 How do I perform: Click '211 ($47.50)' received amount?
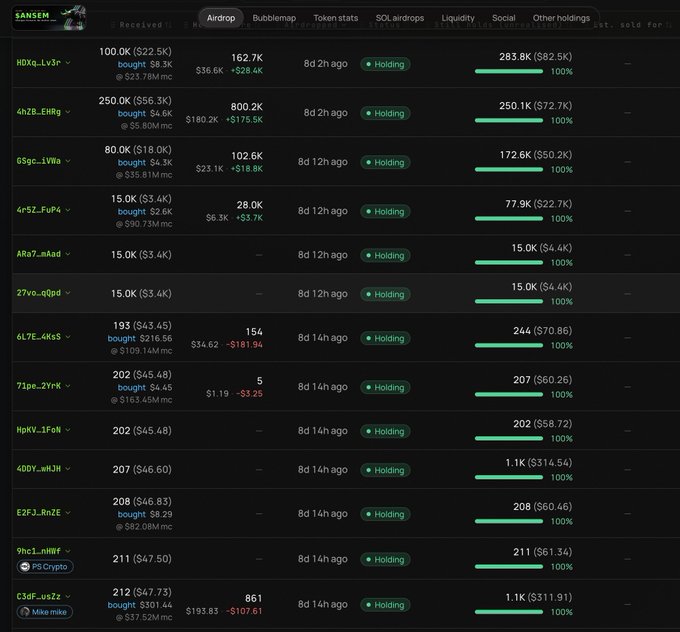point(142,559)
